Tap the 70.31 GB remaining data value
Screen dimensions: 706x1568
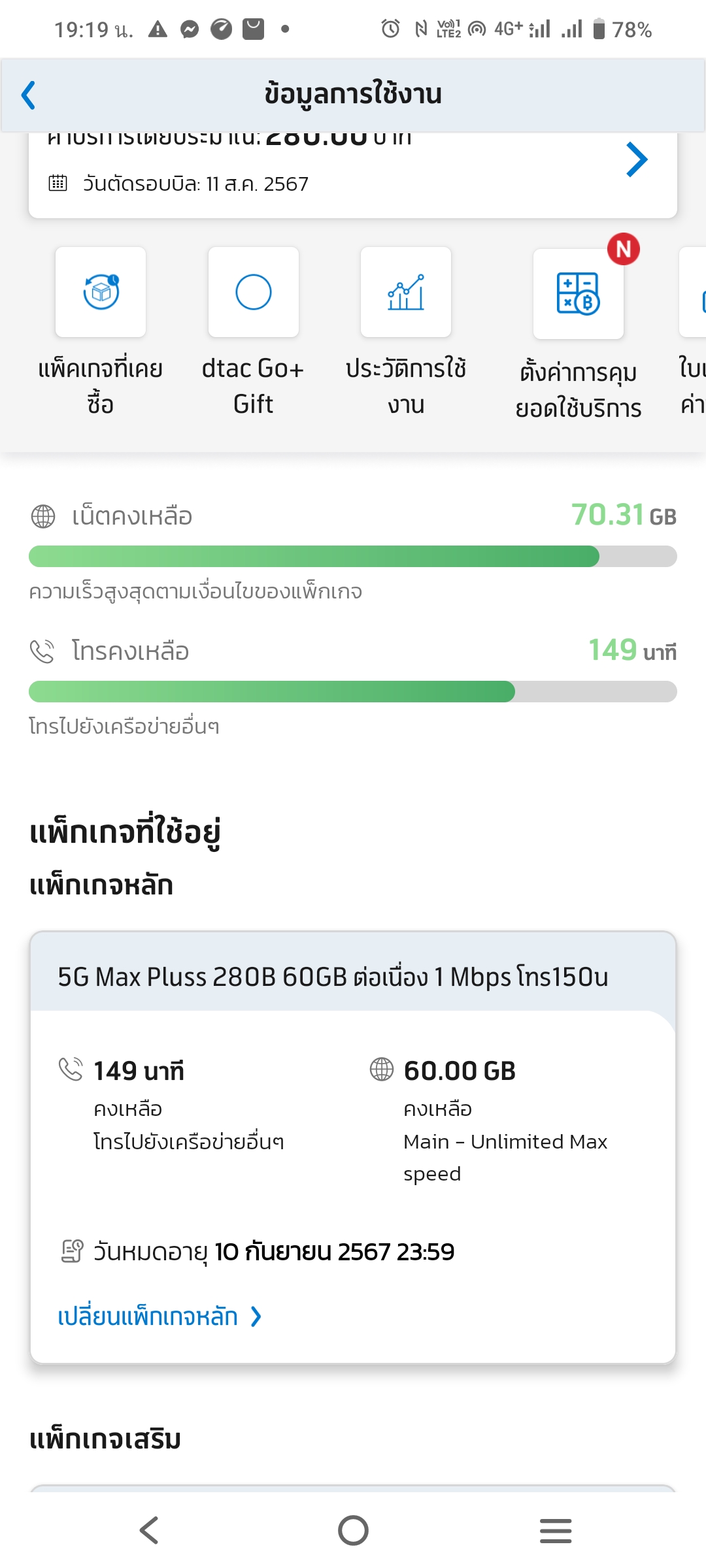623,515
